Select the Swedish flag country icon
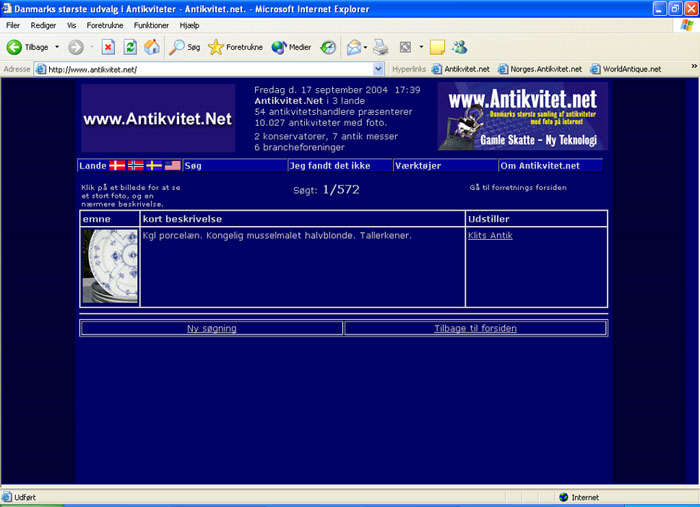 click(154, 165)
